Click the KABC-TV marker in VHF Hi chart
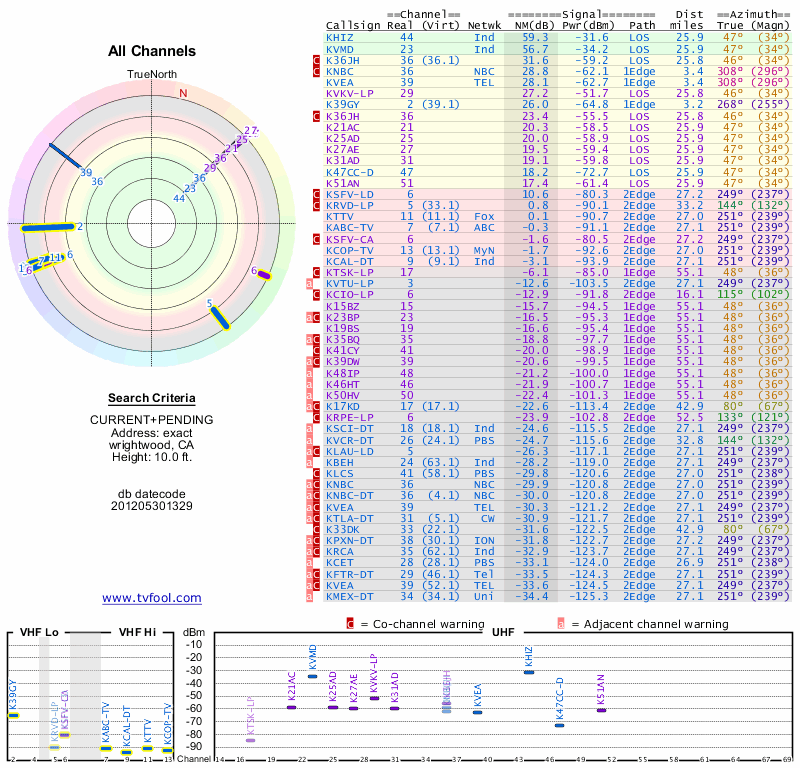 106,748
